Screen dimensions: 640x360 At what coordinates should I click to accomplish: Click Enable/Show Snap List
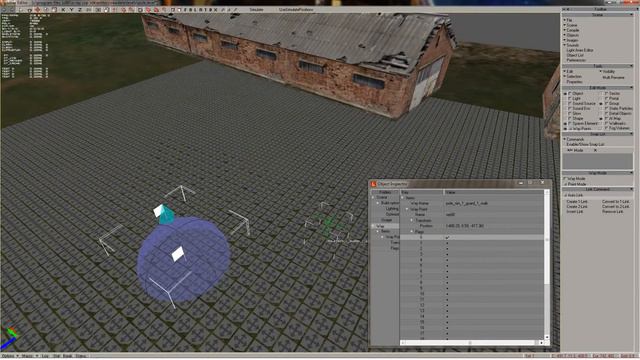[x=585, y=144]
